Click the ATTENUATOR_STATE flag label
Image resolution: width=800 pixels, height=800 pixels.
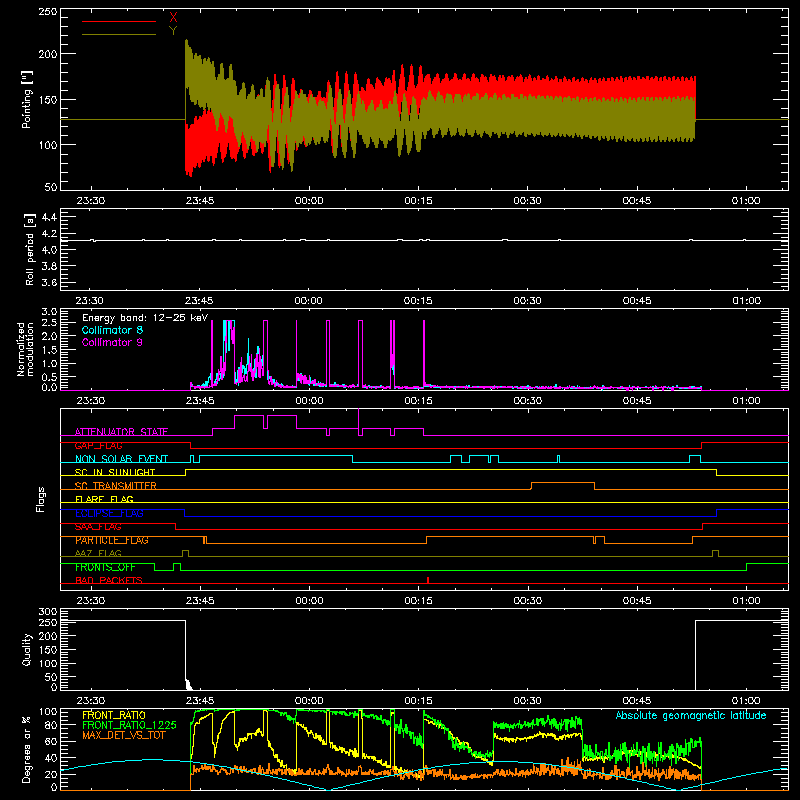coord(121,432)
